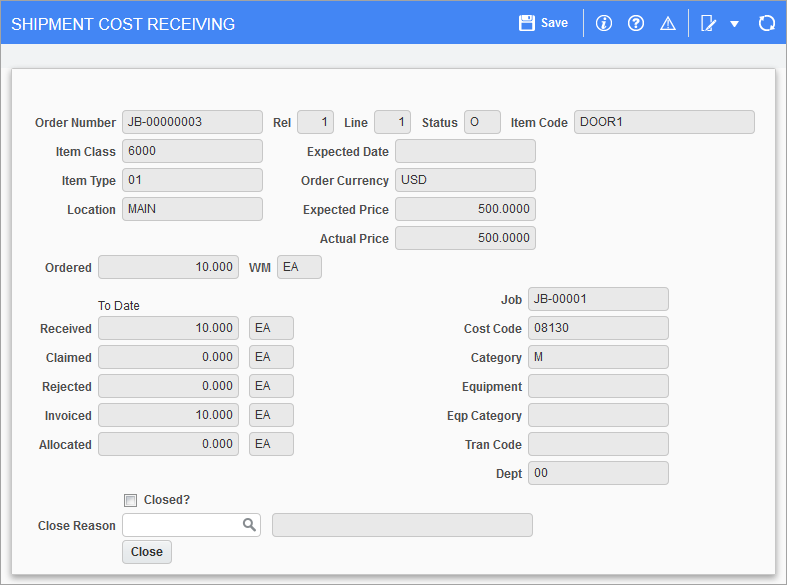Screen dimensions: 787x585
Task: Click the Status field showing O
Action: pyautogui.click(x=482, y=122)
